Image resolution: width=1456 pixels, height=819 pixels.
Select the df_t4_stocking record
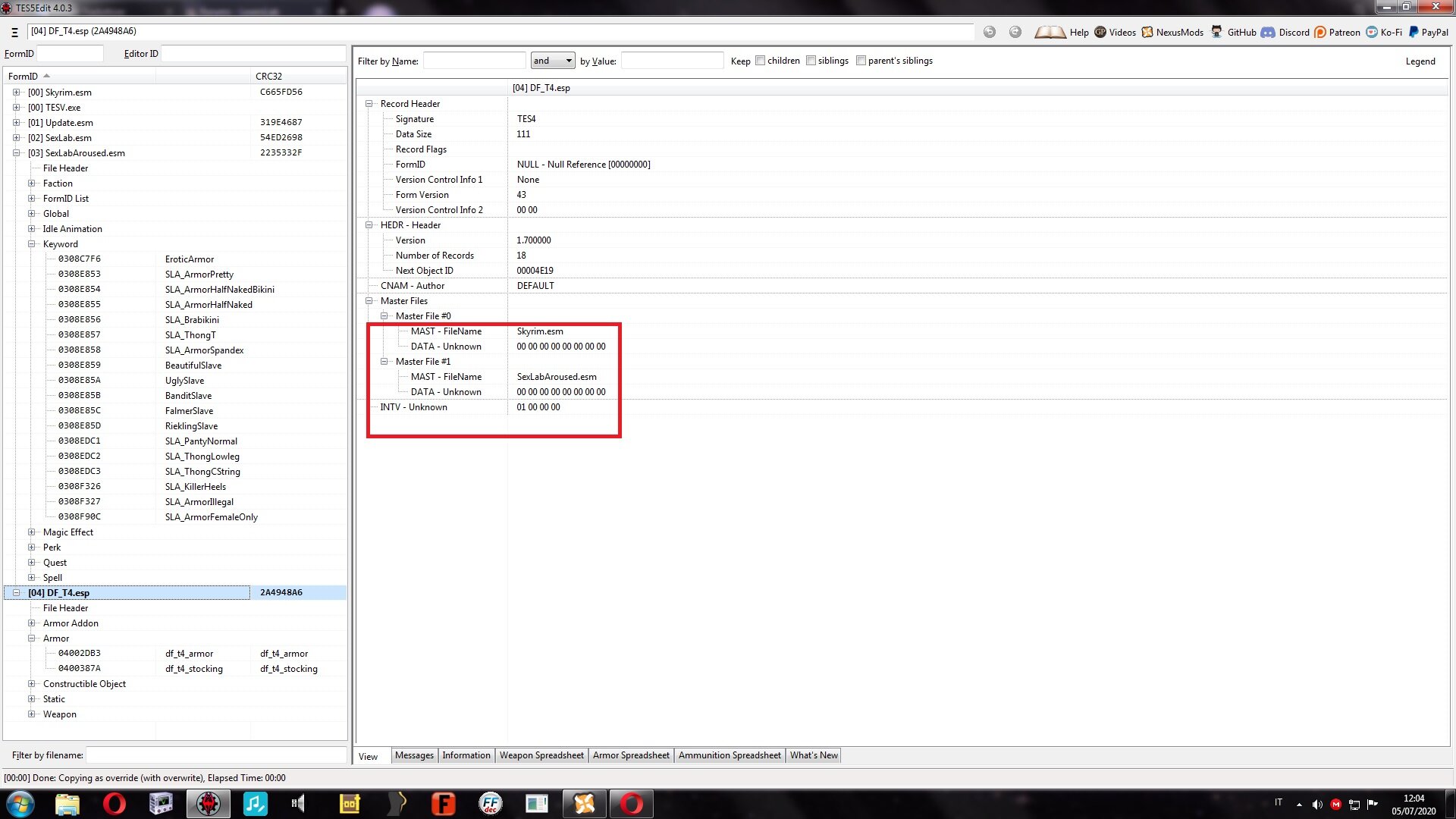point(193,669)
